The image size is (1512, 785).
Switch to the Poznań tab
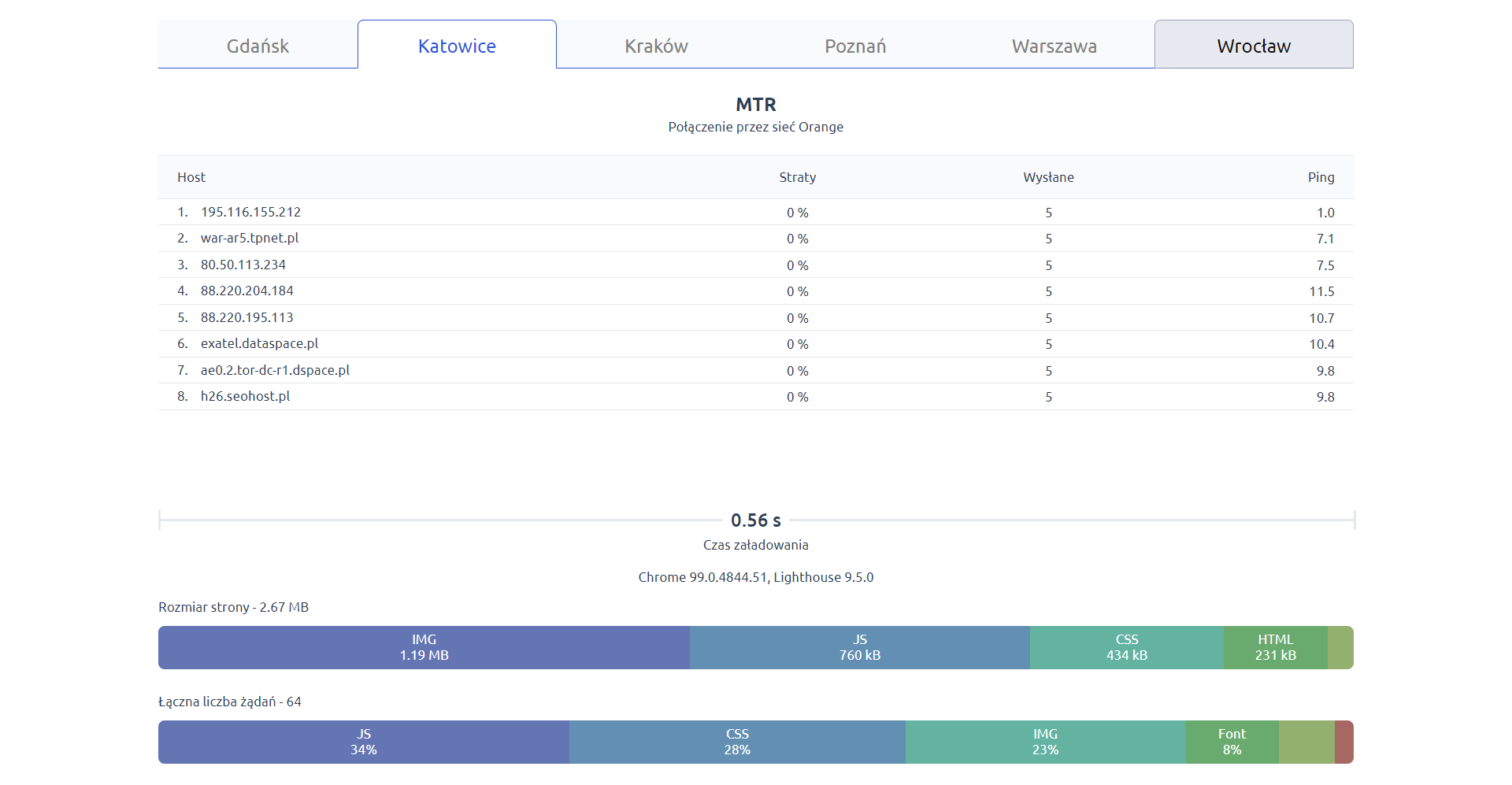click(x=855, y=46)
